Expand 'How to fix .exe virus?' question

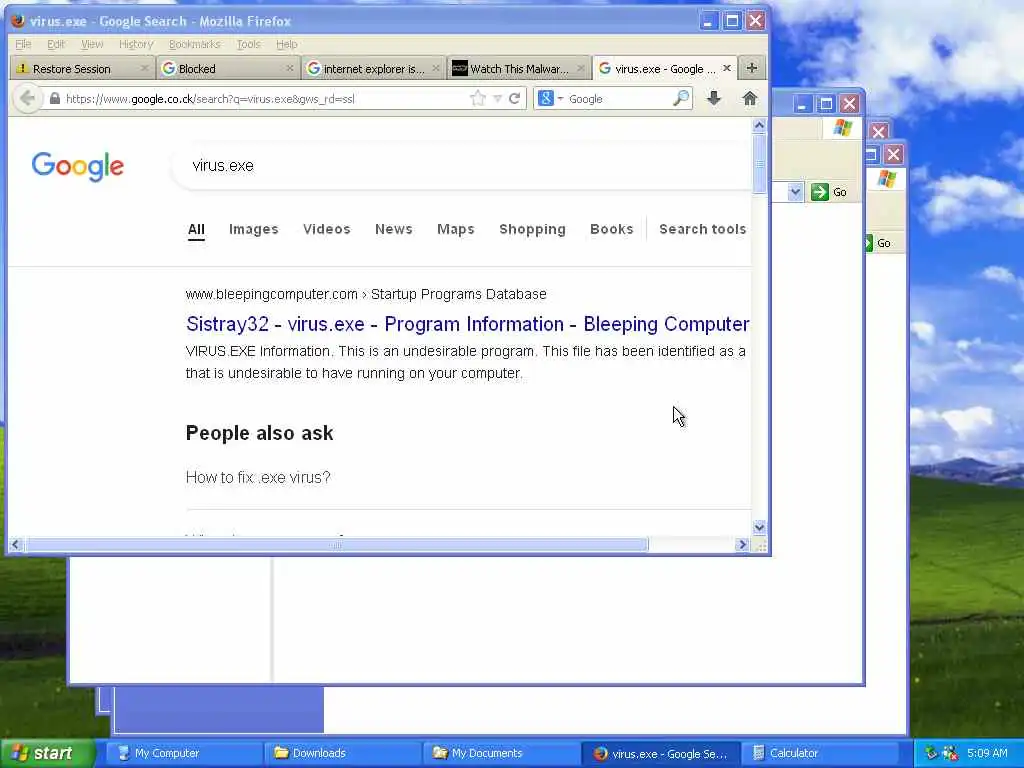[x=258, y=477]
